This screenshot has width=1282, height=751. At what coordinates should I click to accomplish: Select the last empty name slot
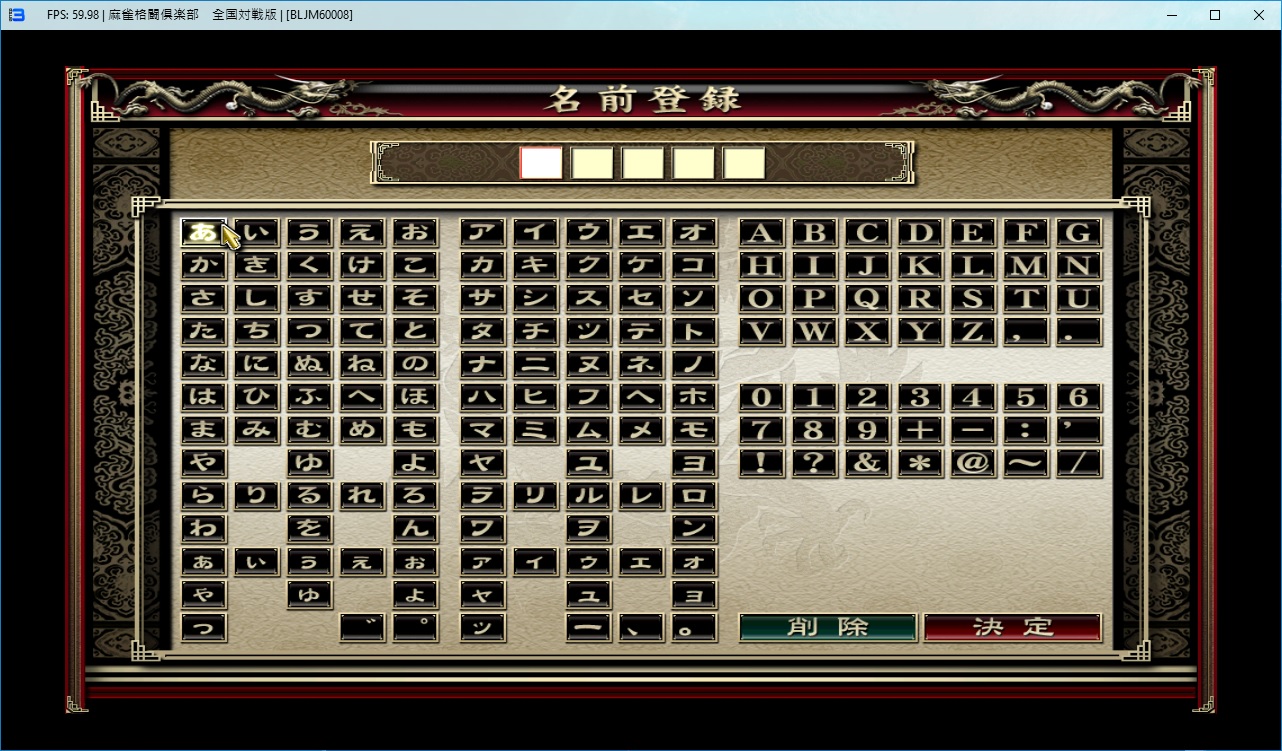point(744,163)
